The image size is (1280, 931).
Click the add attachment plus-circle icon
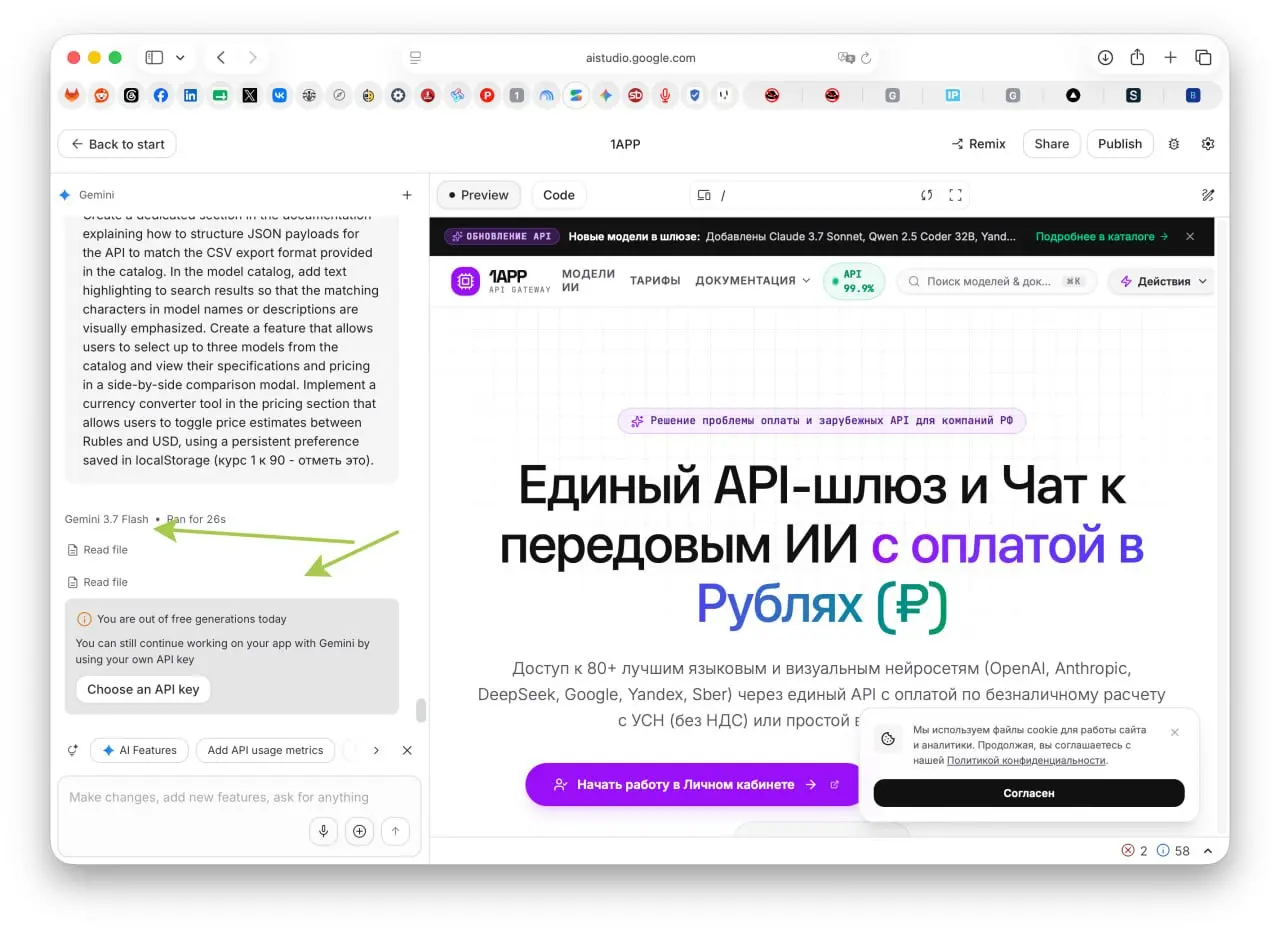click(x=359, y=831)
